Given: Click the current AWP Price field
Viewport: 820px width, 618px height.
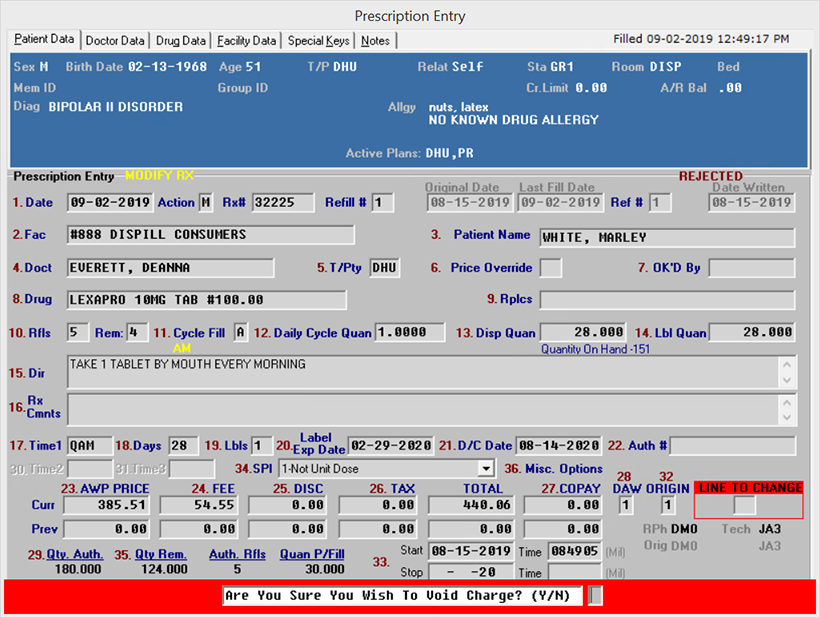Looking at the screenshot, I should 105,506.
